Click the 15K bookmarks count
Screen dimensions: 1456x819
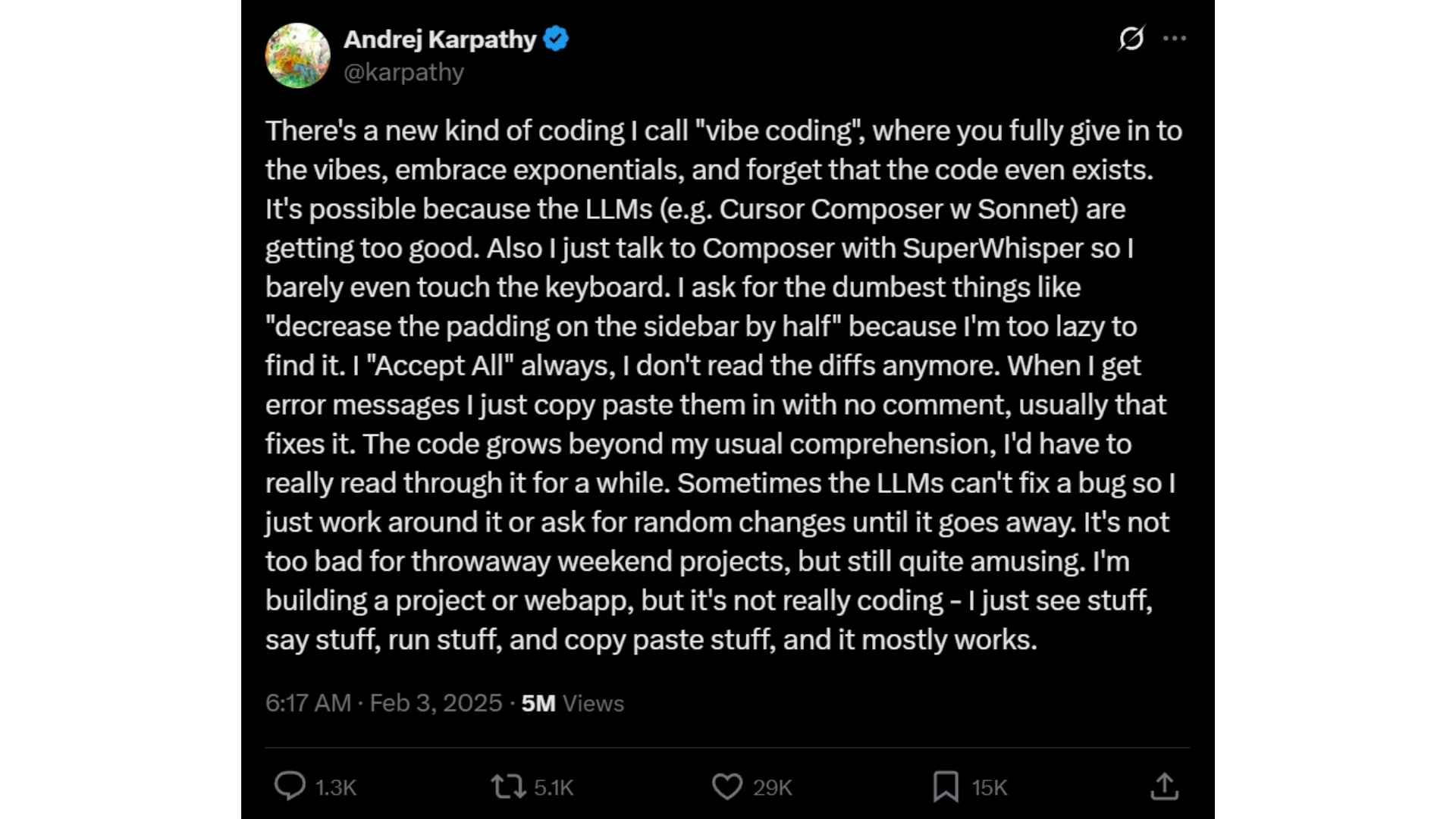click(990, 787)
